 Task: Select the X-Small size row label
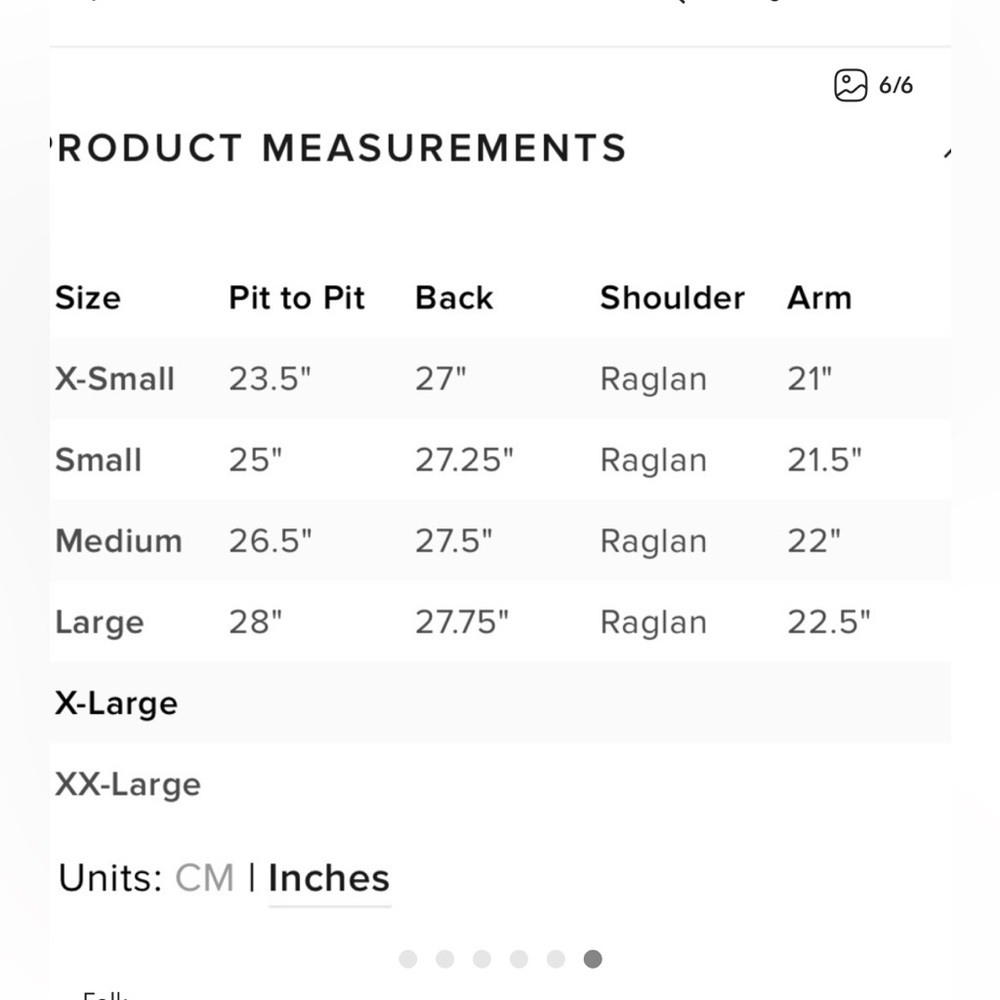tap(115, 379)
